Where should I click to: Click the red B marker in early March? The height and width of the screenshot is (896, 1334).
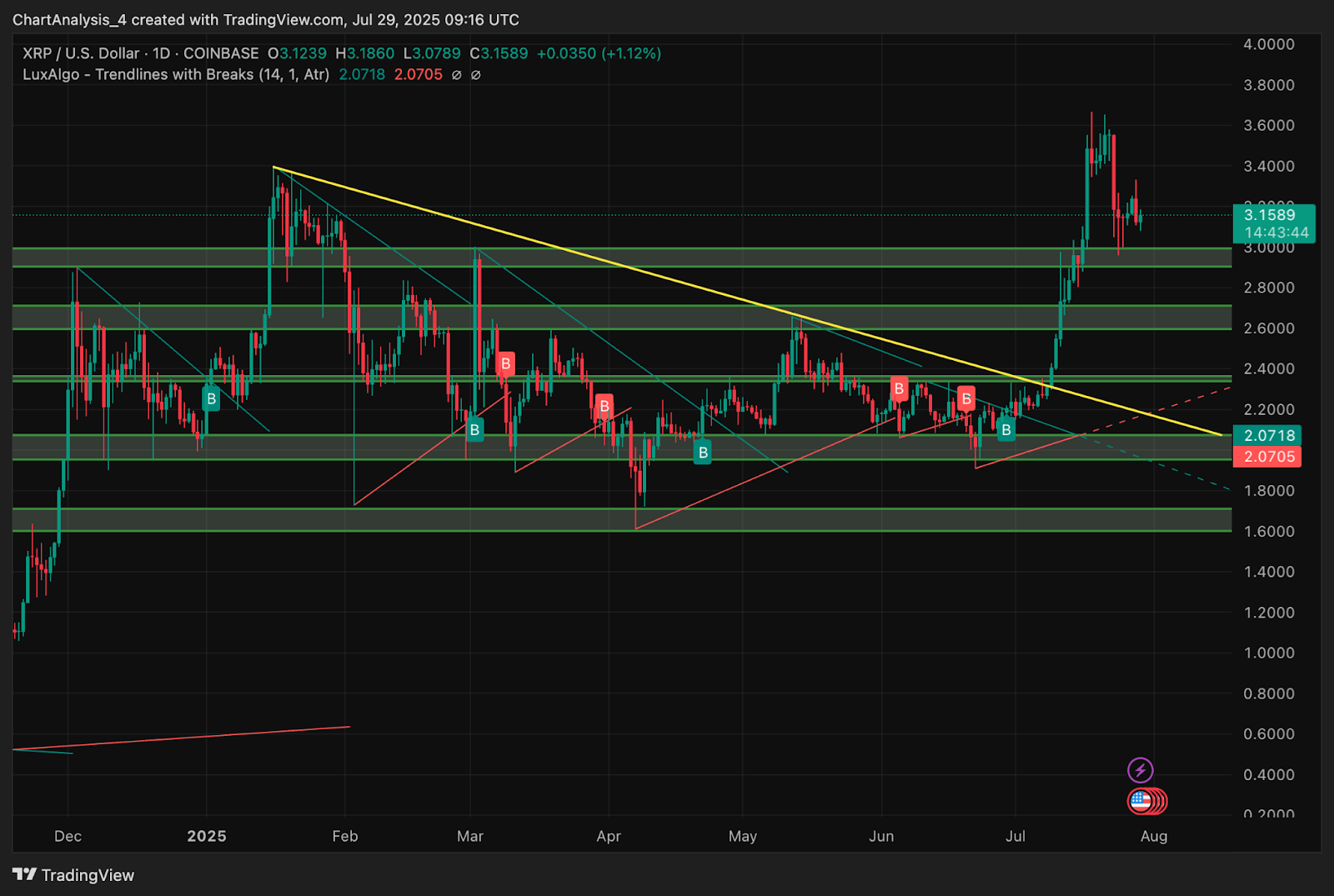coord(505,364)
